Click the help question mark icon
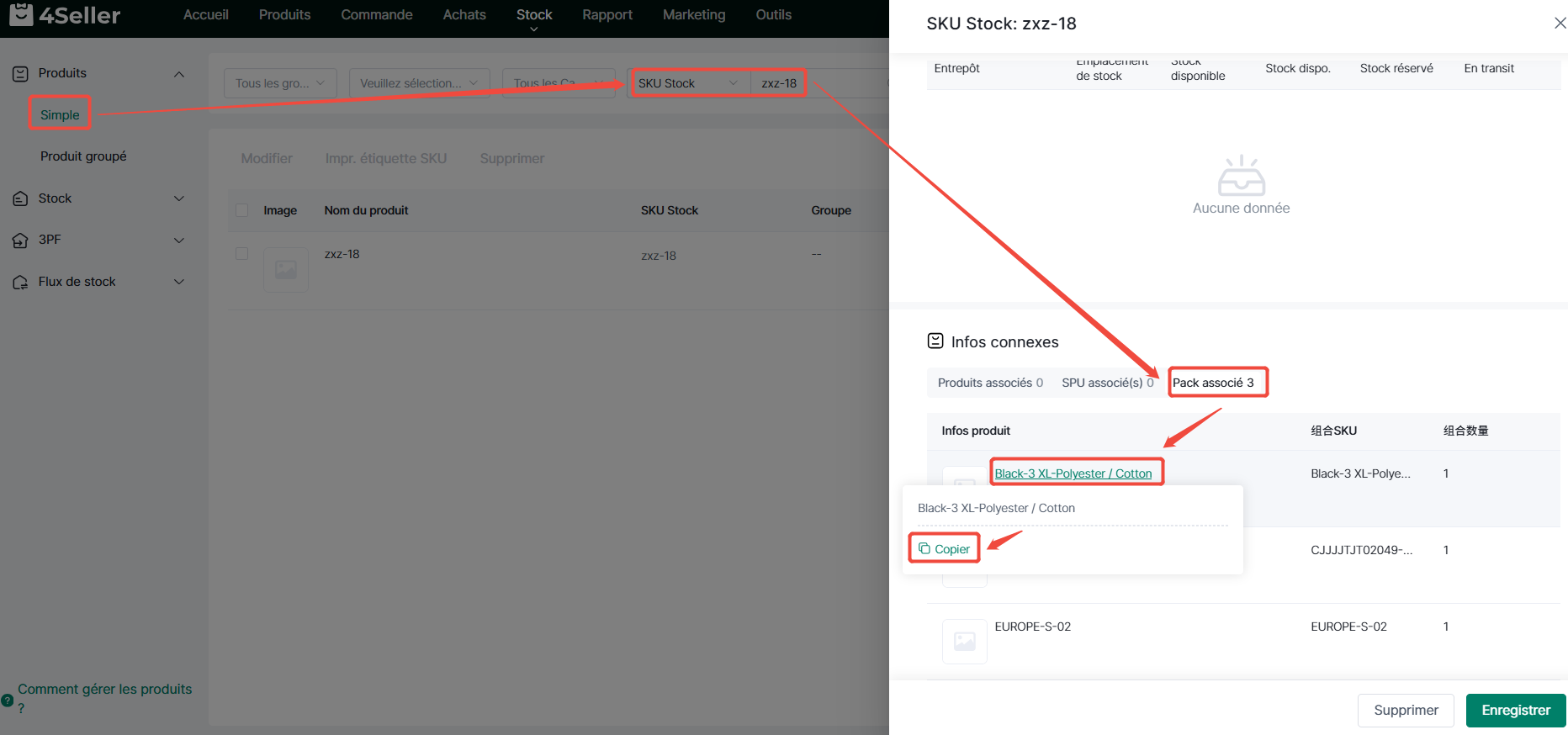 (x=8, y=700)
